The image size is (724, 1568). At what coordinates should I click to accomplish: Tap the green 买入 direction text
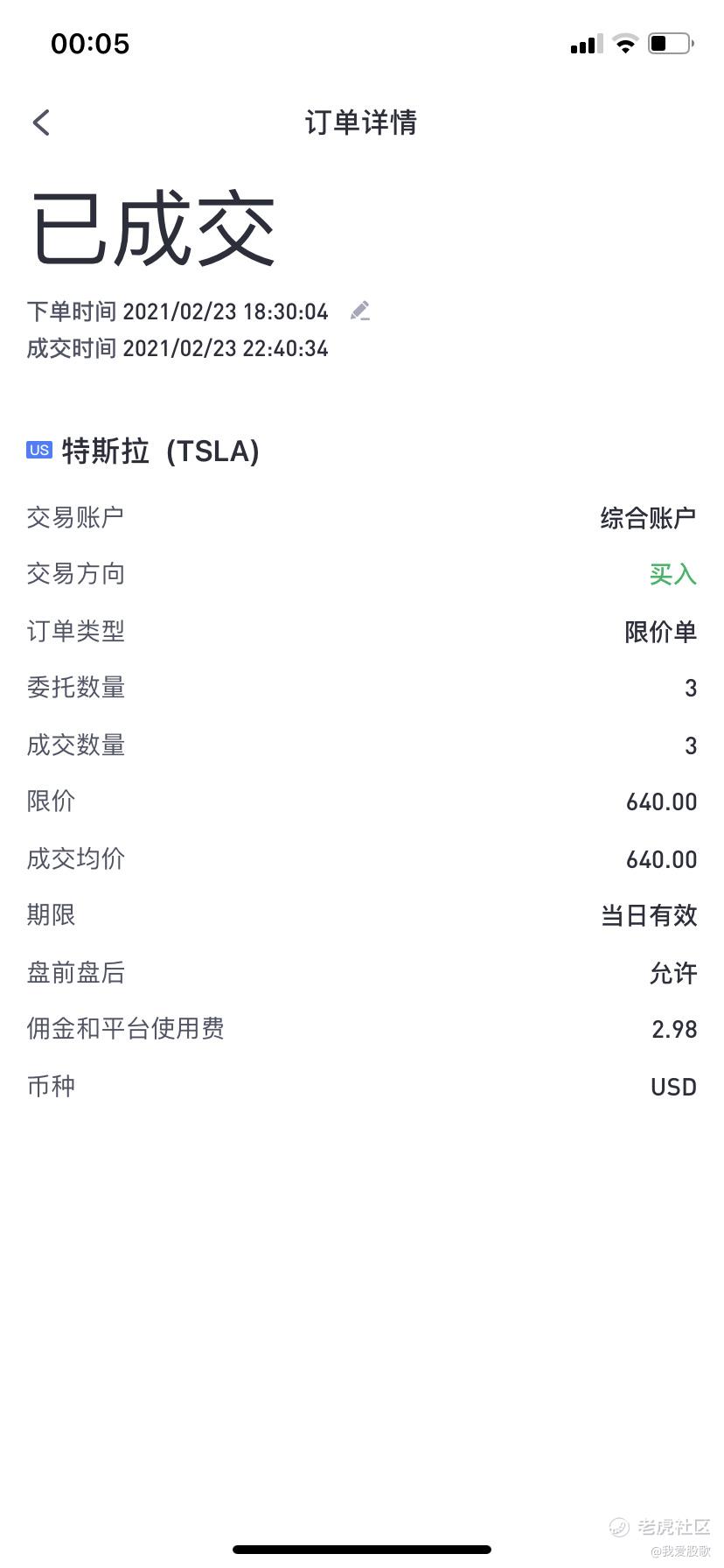pos(672,575)
